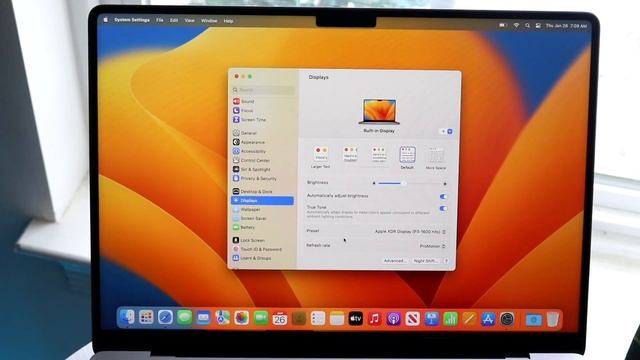640x360 pixels.
Task: Select the Larger Text resolution option
Action: tap(321, 158)
